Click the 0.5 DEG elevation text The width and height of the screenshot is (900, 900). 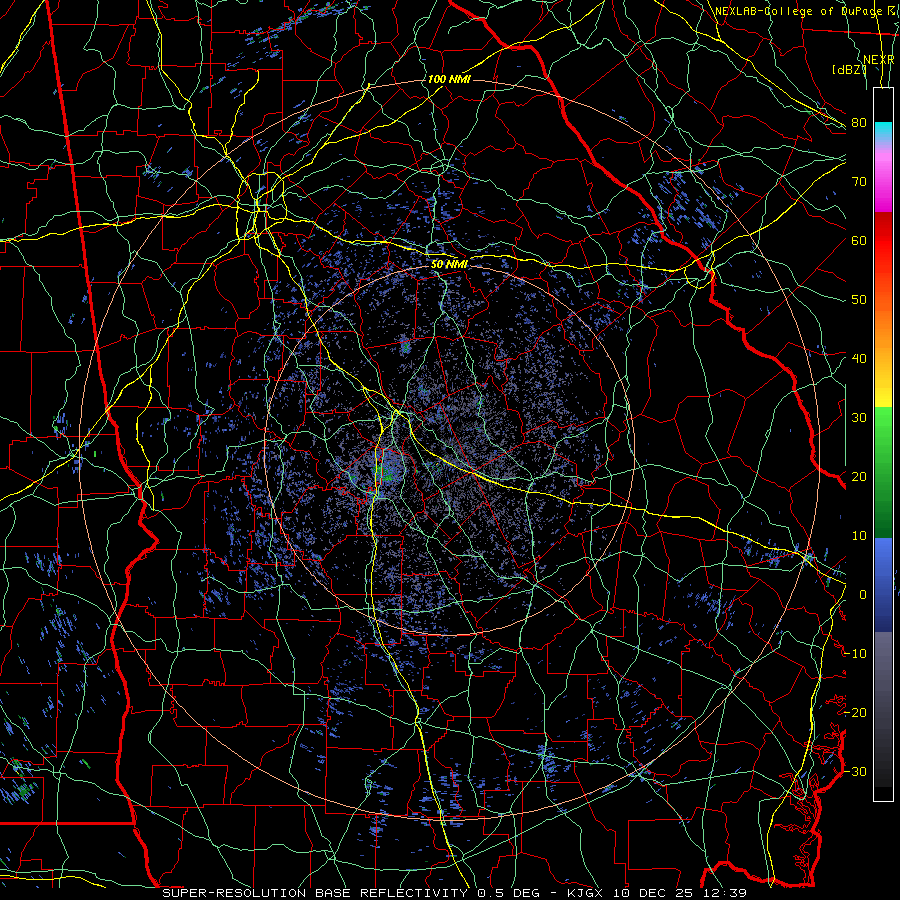tap(508, 893)
